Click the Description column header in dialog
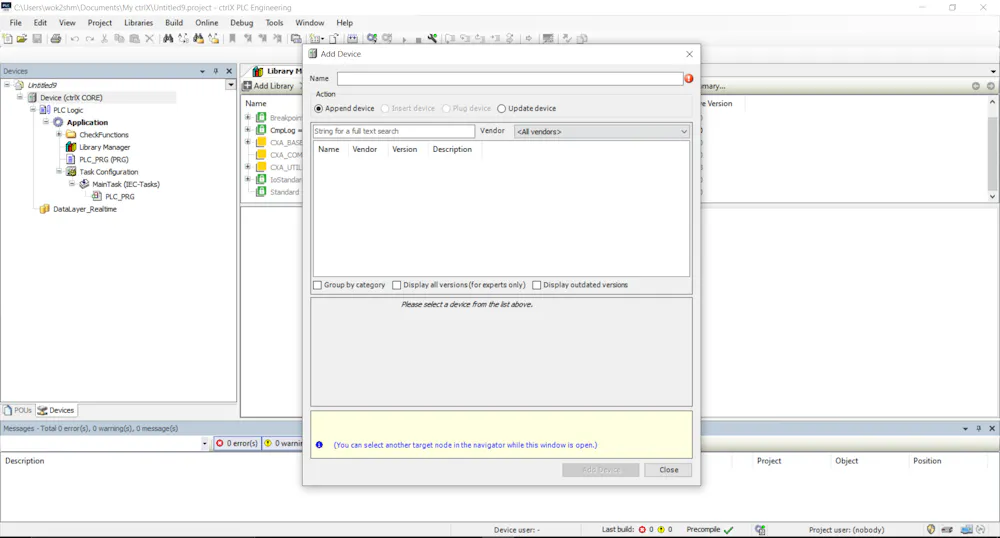This screenshot has width=1000, height=538. coord(452,149)
